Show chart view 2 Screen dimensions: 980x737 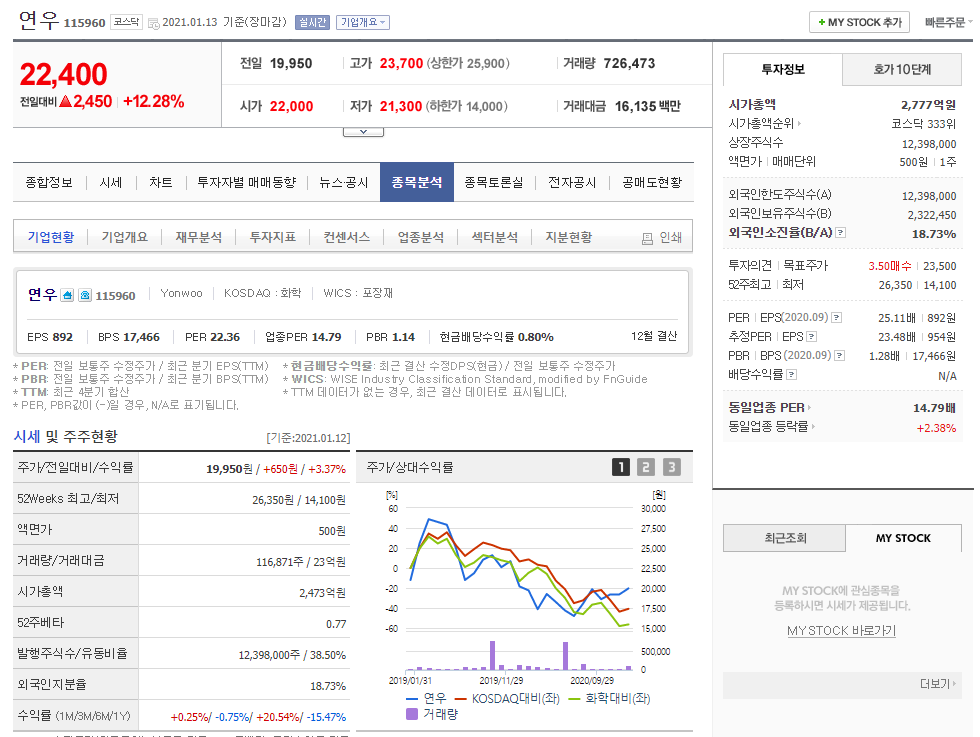pos(646,467)
